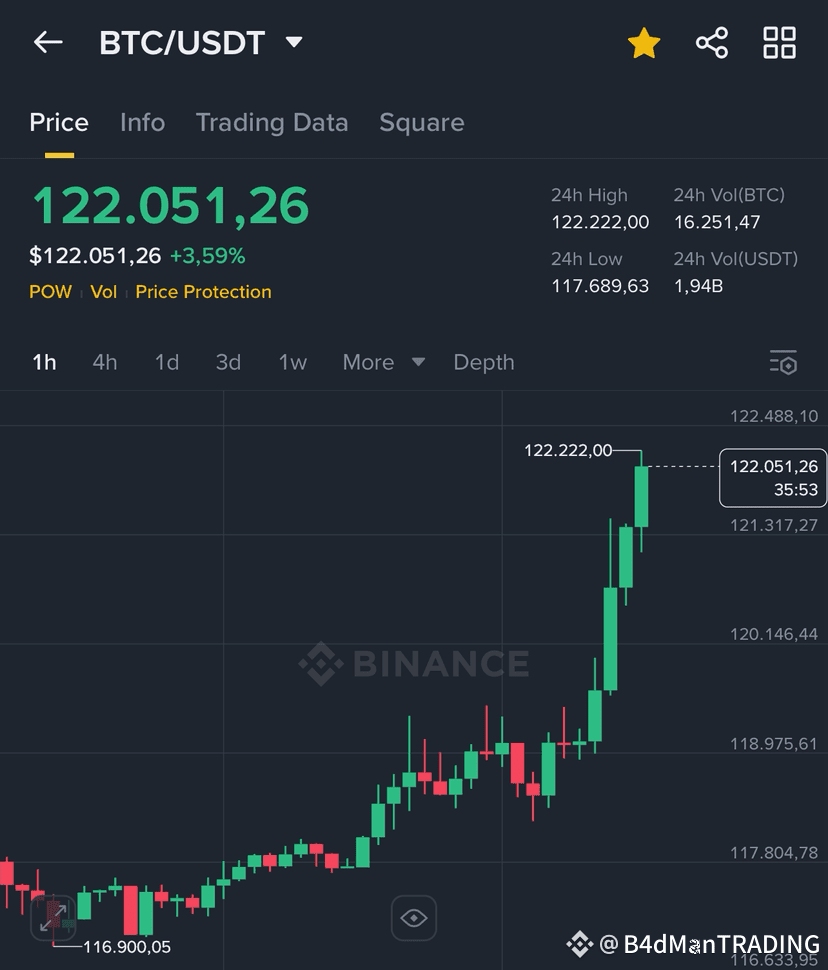This screenshot has height=970, width=828.
Task: Open chart indicator settings icon
Action: click(783, 363)
